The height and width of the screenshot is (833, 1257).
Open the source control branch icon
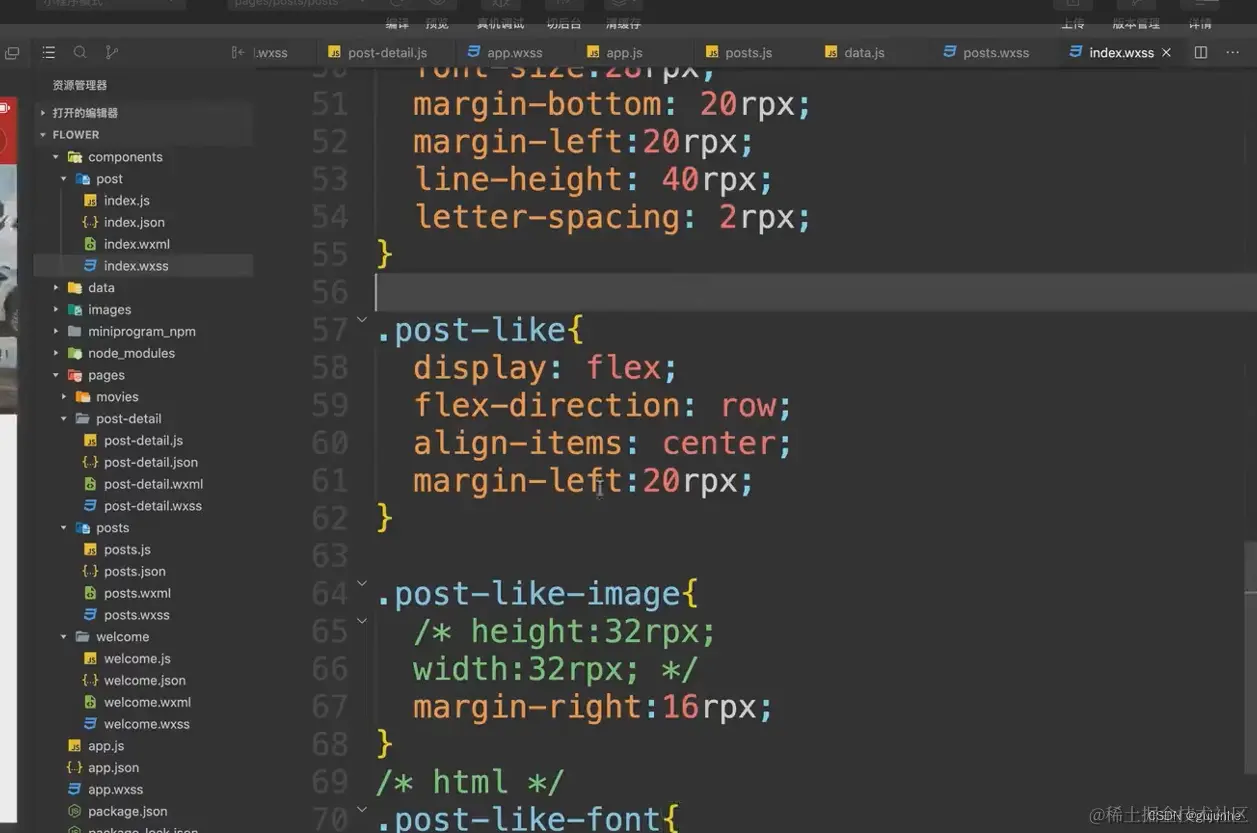(x=111, y=52)
